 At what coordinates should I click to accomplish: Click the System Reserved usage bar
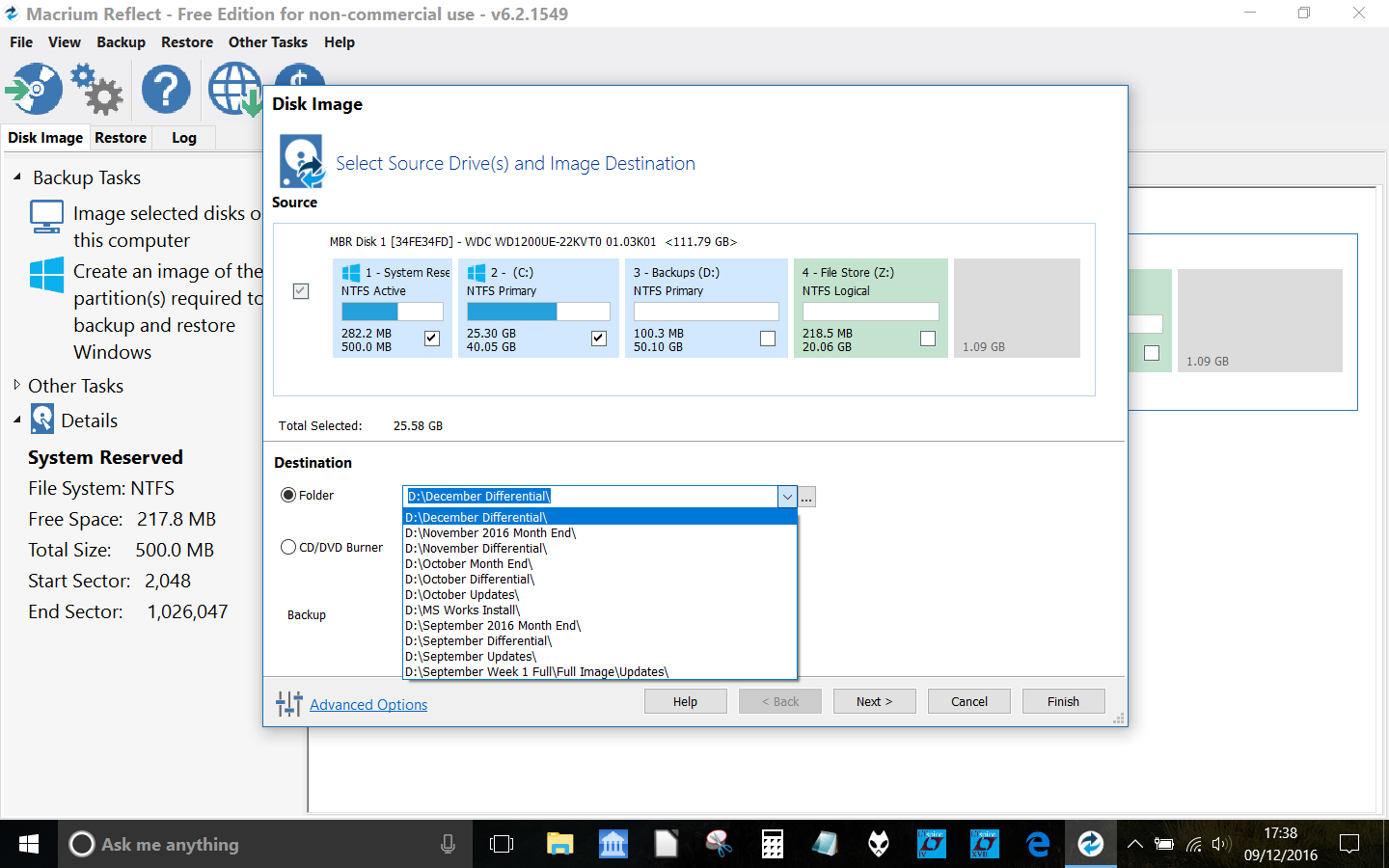[393, 312]
